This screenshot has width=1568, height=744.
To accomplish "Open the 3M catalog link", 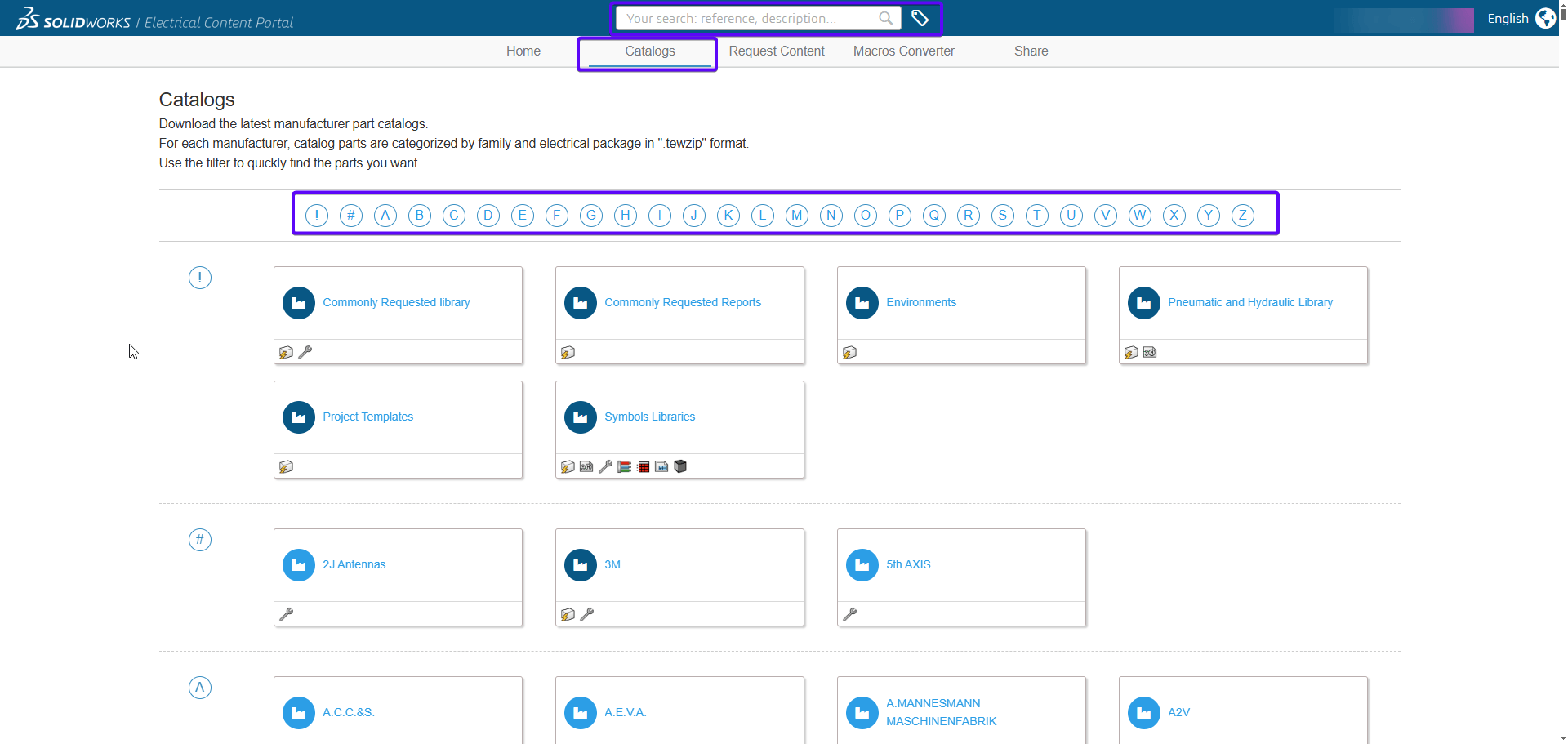I will point(612,564).
